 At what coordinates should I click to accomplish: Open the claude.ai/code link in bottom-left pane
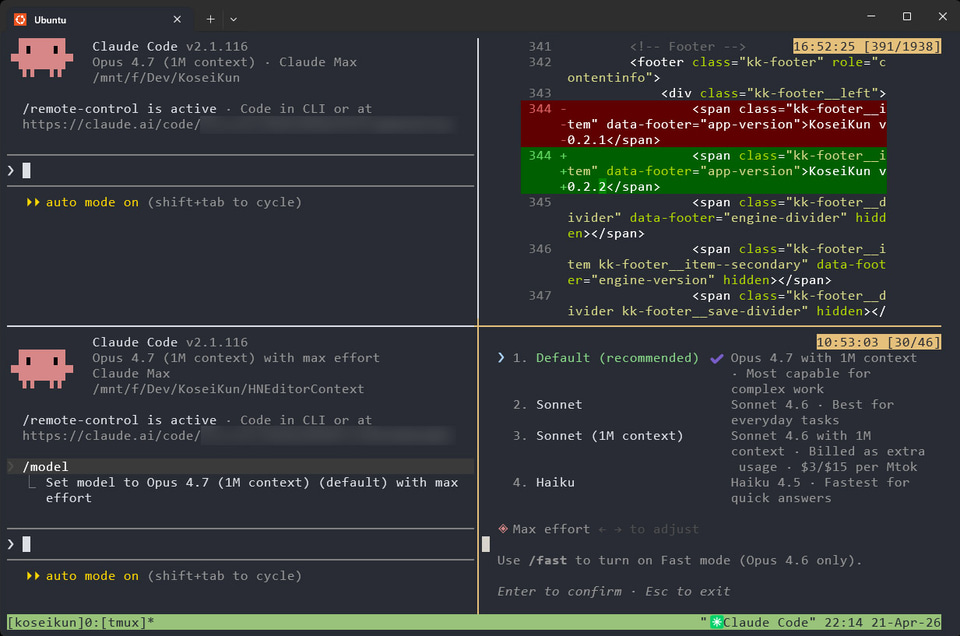239,436
